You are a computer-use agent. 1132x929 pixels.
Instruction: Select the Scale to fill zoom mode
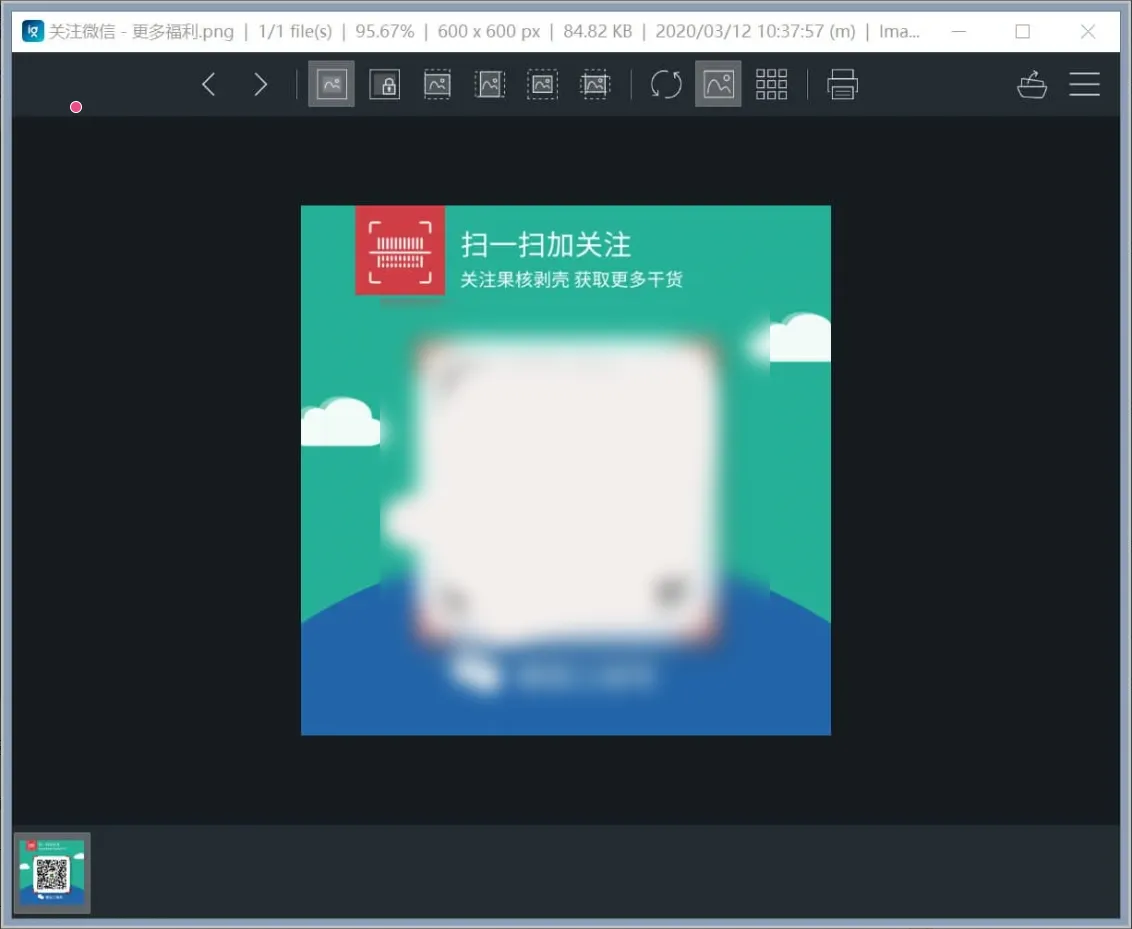pos(595,84)
